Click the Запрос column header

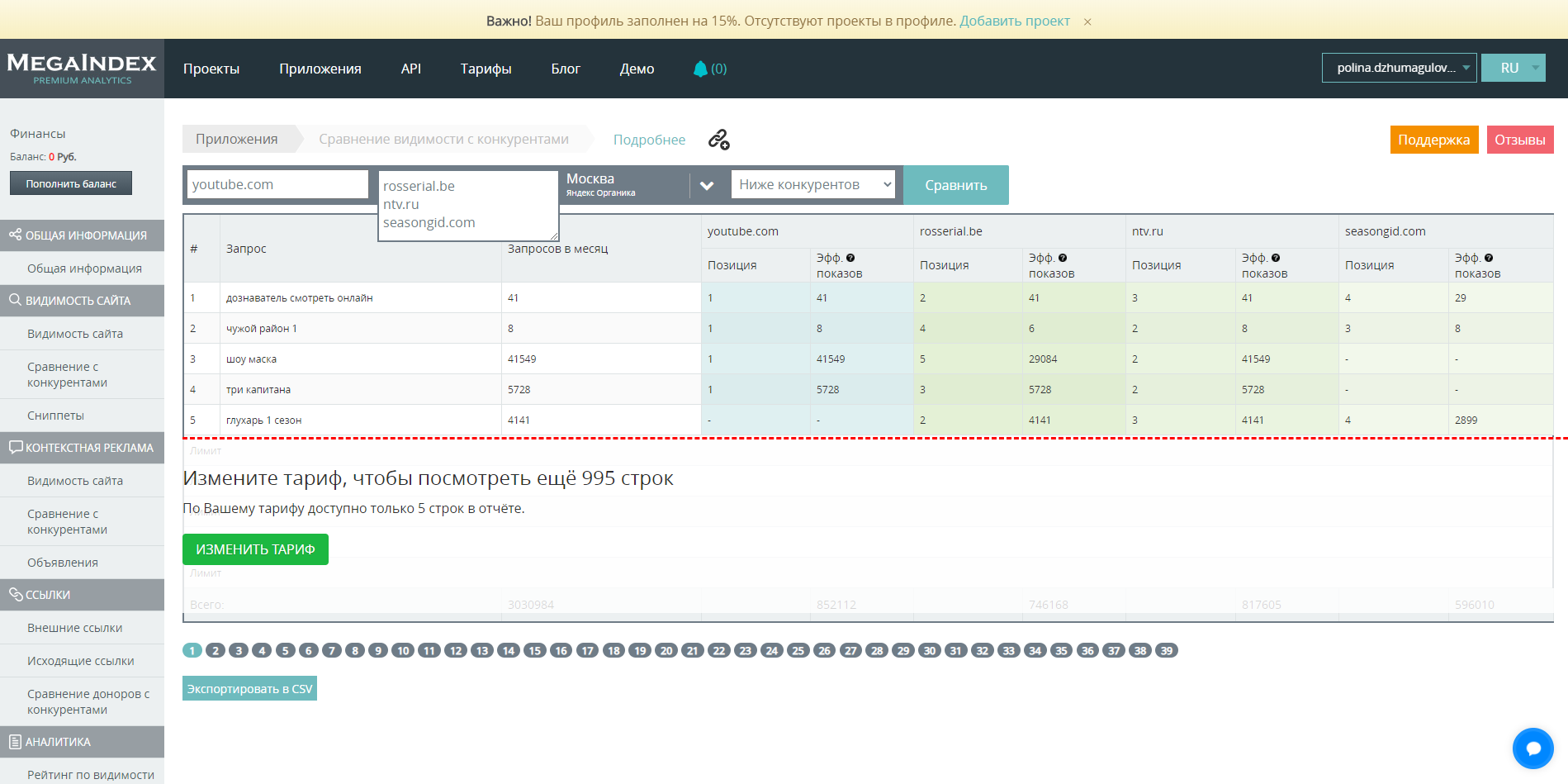pyautogui.click(x=246, y=249)
